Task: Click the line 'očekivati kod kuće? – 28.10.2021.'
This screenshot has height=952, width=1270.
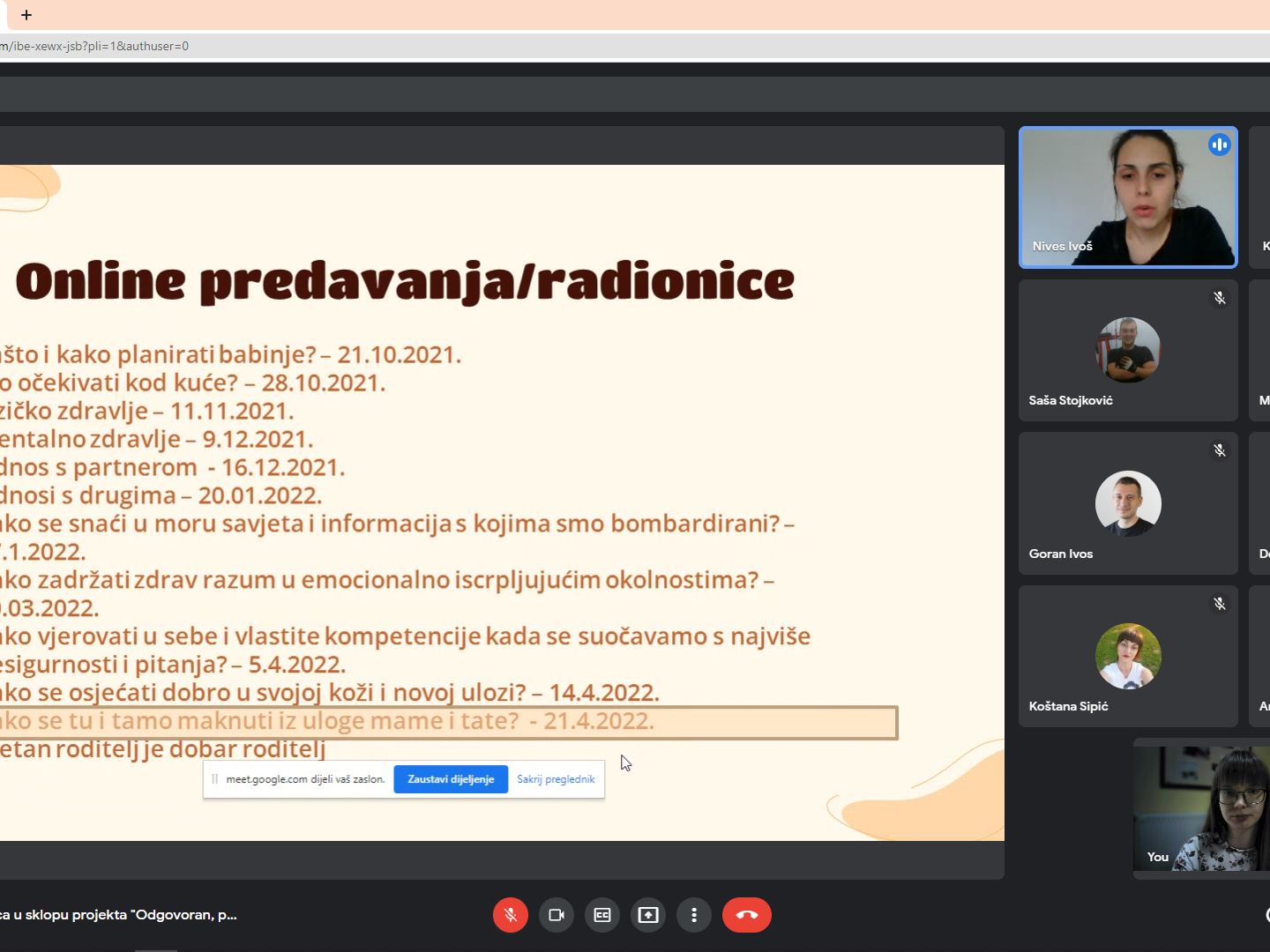Action: pyautogui.click(x=192, y=383)
